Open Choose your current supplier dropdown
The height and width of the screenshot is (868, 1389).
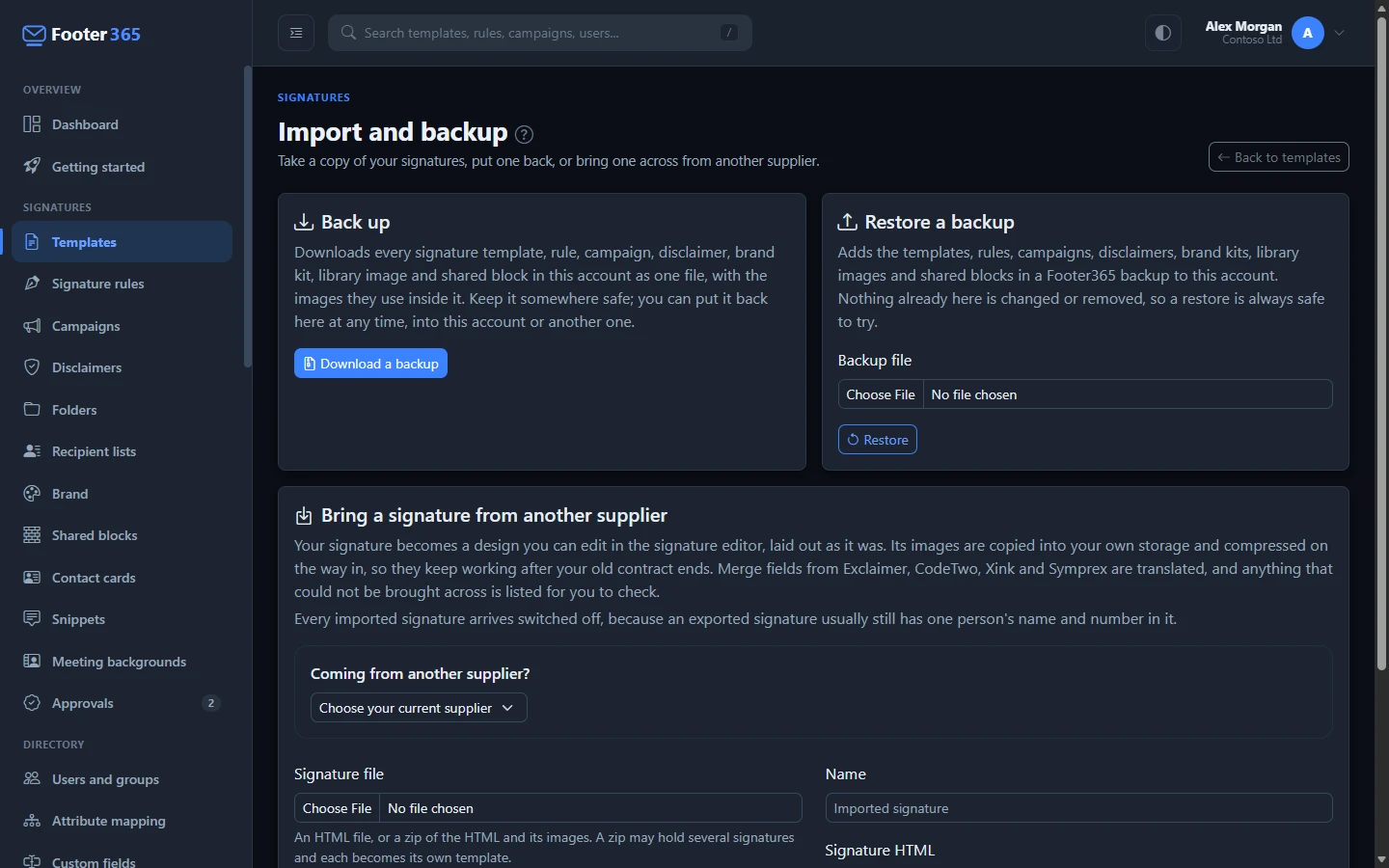coord(419,708)
